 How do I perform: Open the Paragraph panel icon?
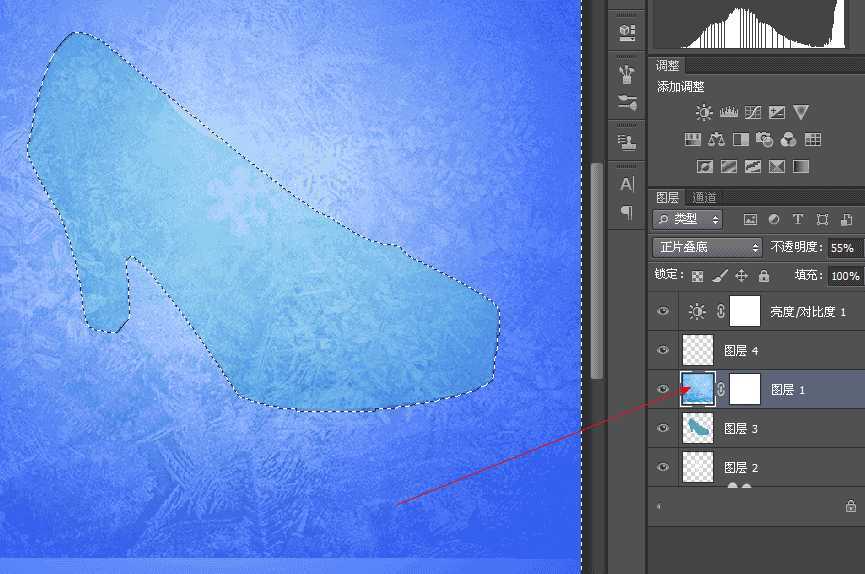pyautogui.click(x=627, y=212)
